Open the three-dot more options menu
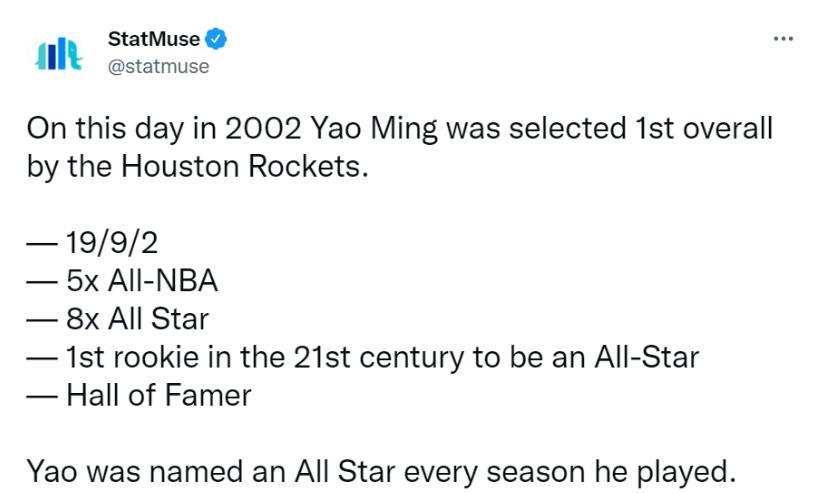The image size is (818, 493). [783, 39]
